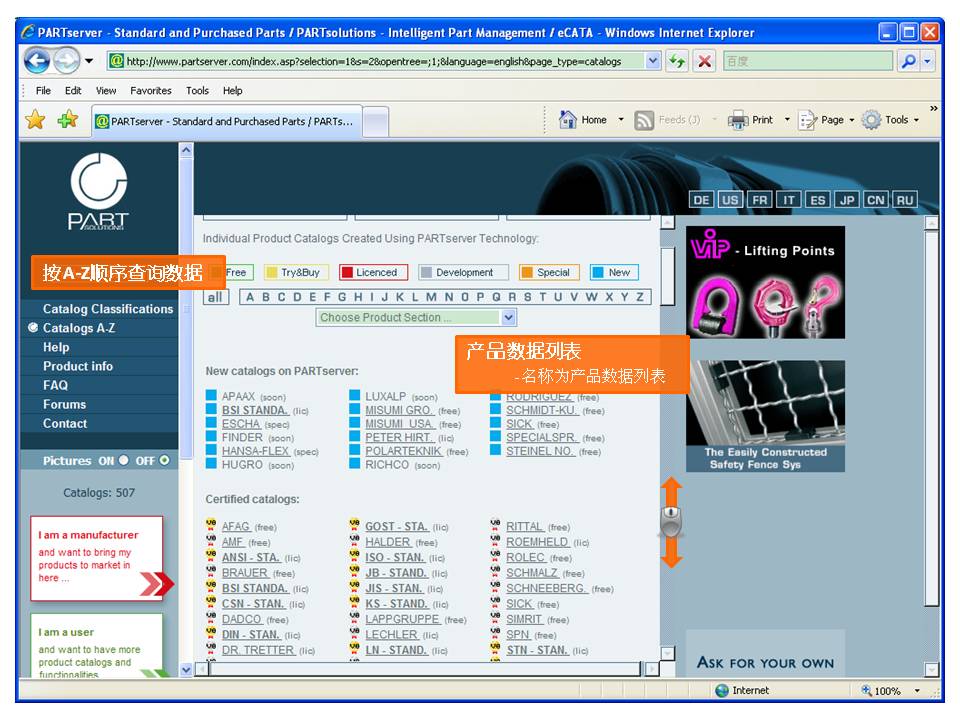This screenshot has width=960, height=720.
Task: Click the Print toolbar icon
Action: click(738, 120)
